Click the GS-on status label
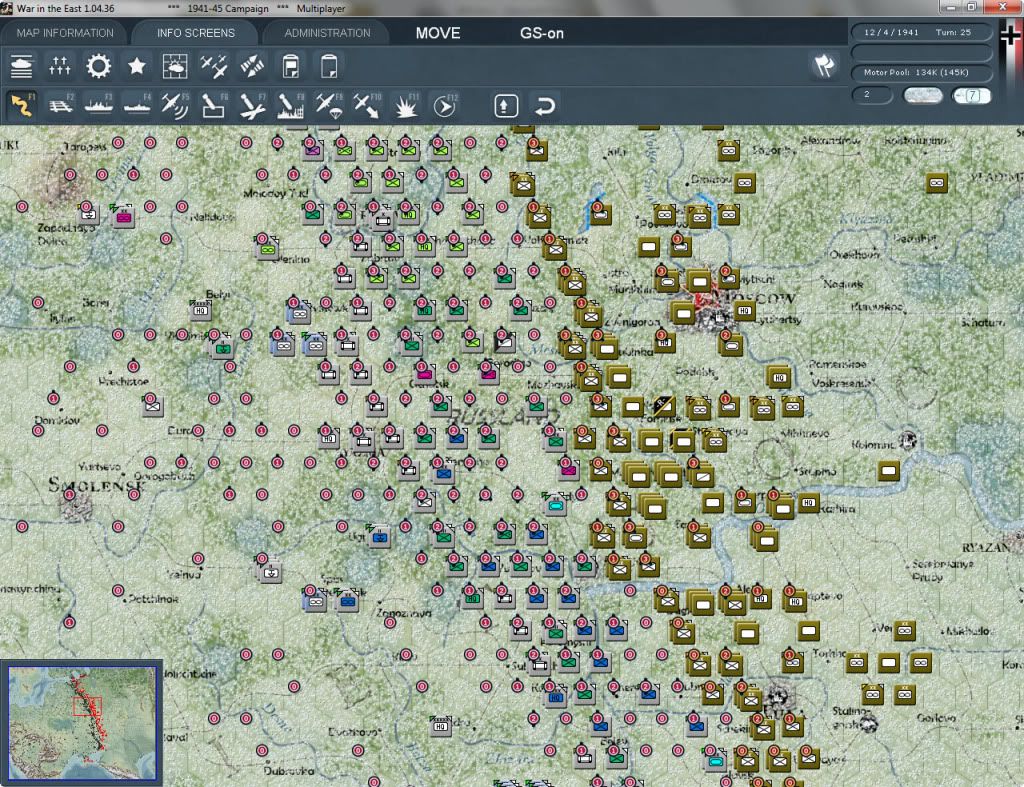 tap(541, 33)
